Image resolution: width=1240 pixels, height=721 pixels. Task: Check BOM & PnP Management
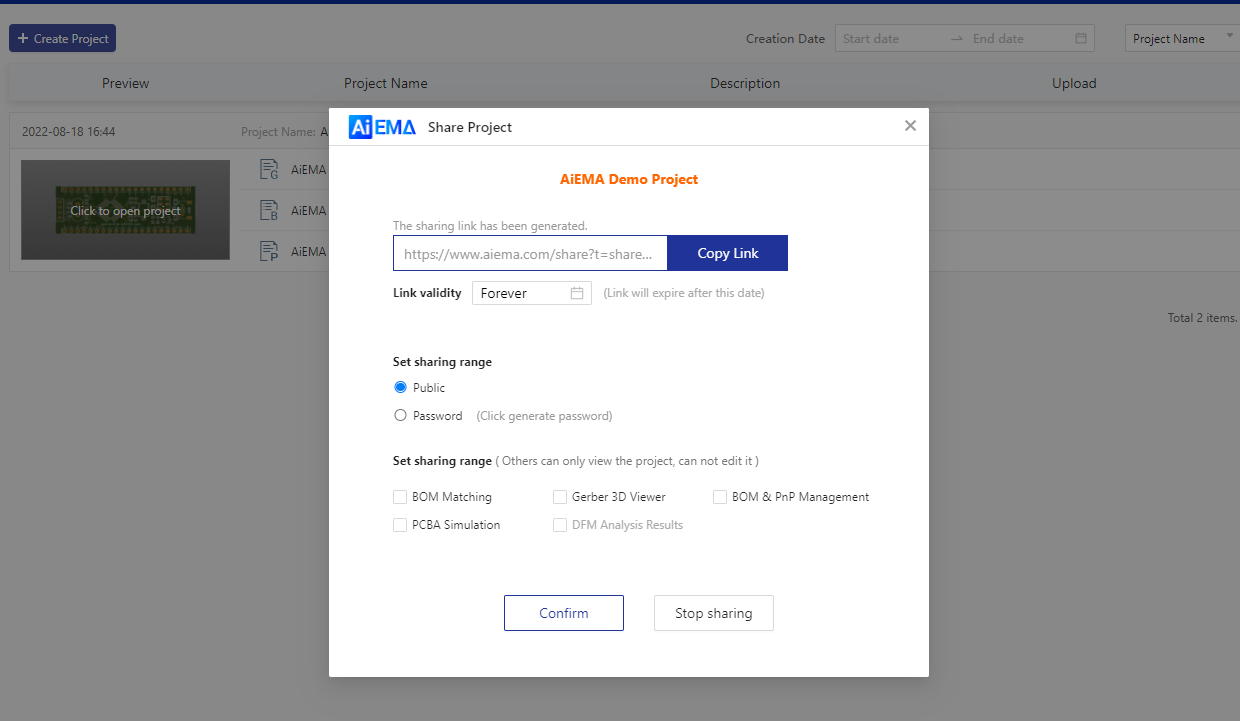(720, 497)
